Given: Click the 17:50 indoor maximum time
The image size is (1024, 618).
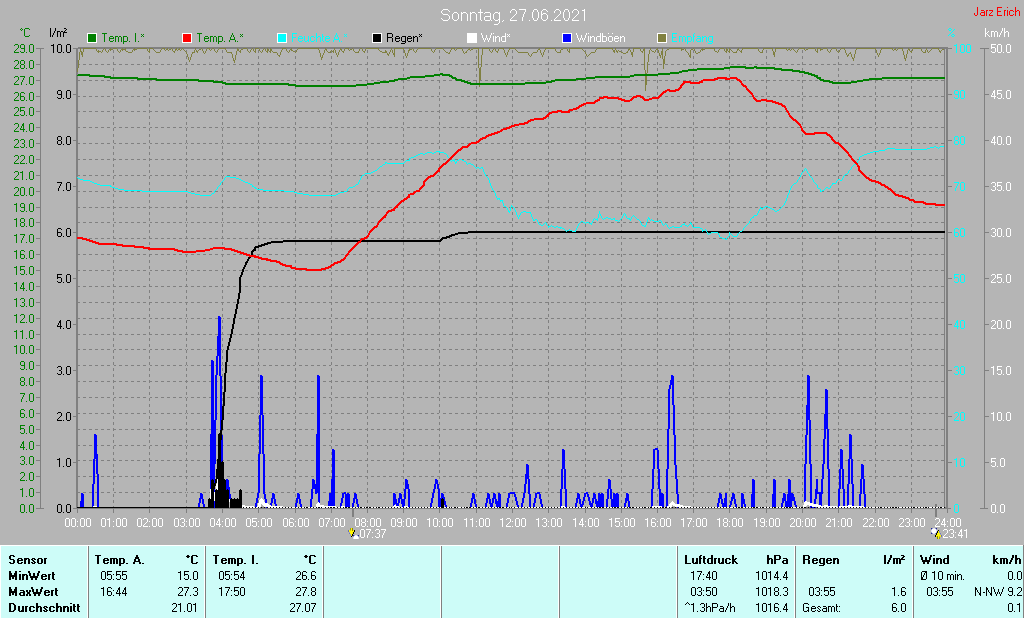Looking at the screenshot, I should pos(232,592).
